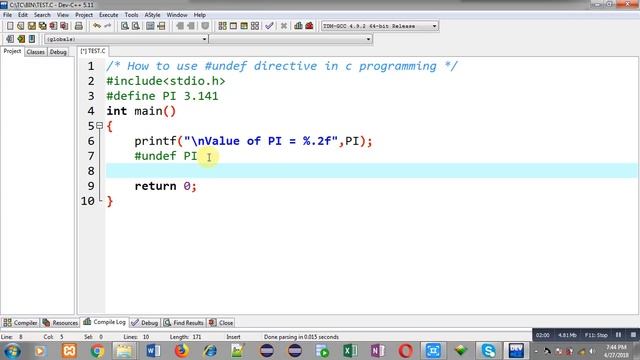Collapse the main function fold at line 5
Screen dimensions: 640x360
click(x=99, y=126)
